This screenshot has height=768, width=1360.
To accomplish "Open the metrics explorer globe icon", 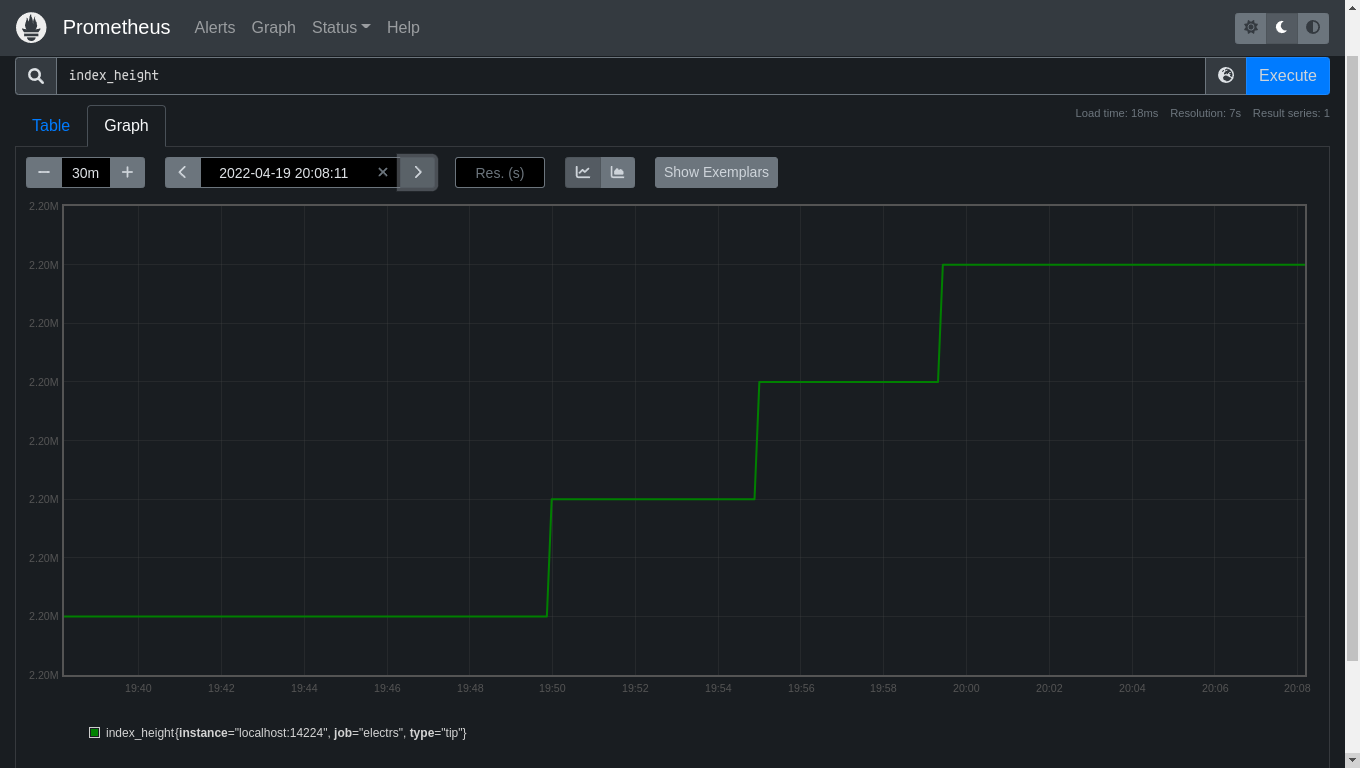I will (1226, 76).
